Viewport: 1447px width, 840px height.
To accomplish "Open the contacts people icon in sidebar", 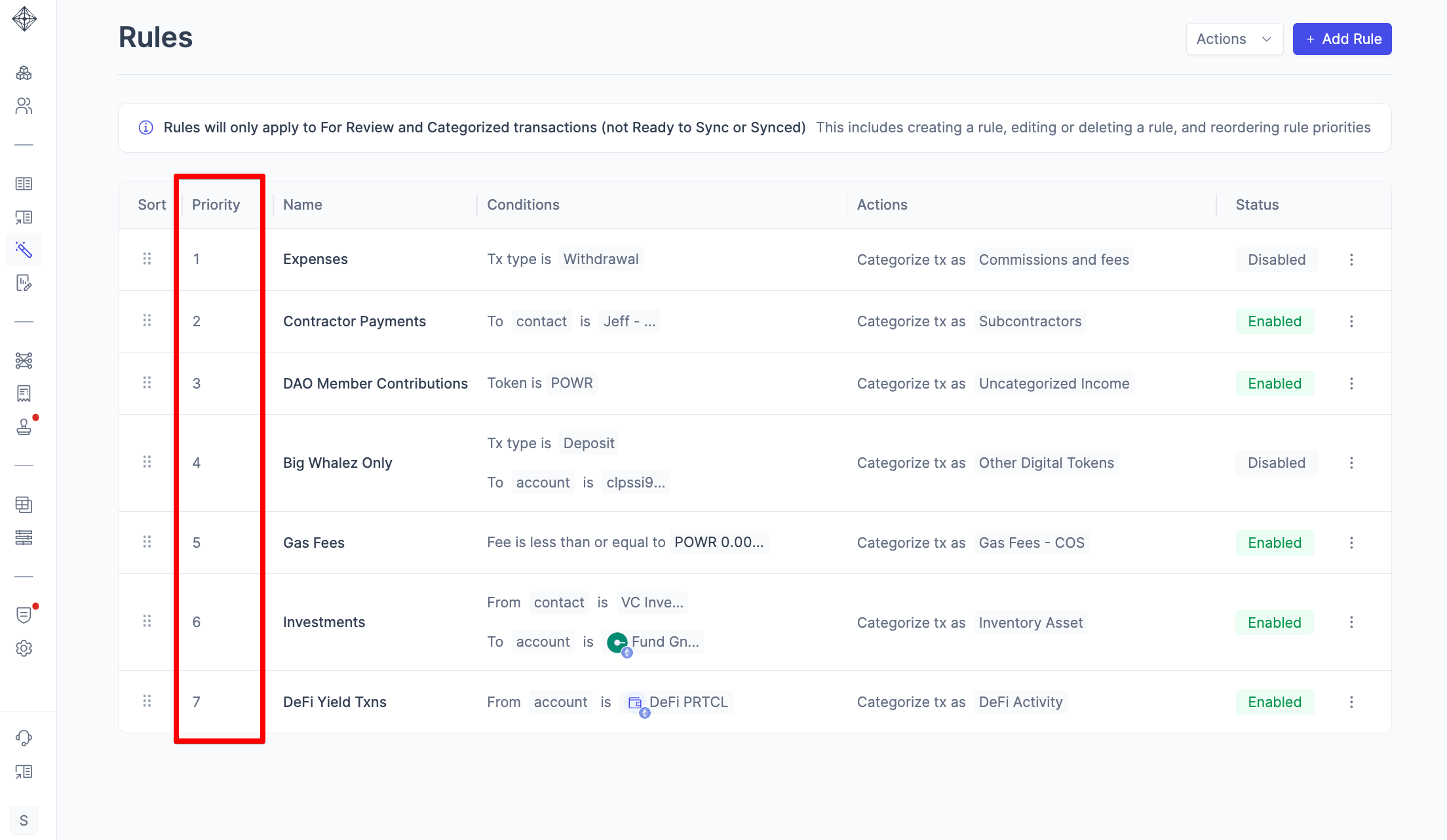I will (x=24, y=106).
